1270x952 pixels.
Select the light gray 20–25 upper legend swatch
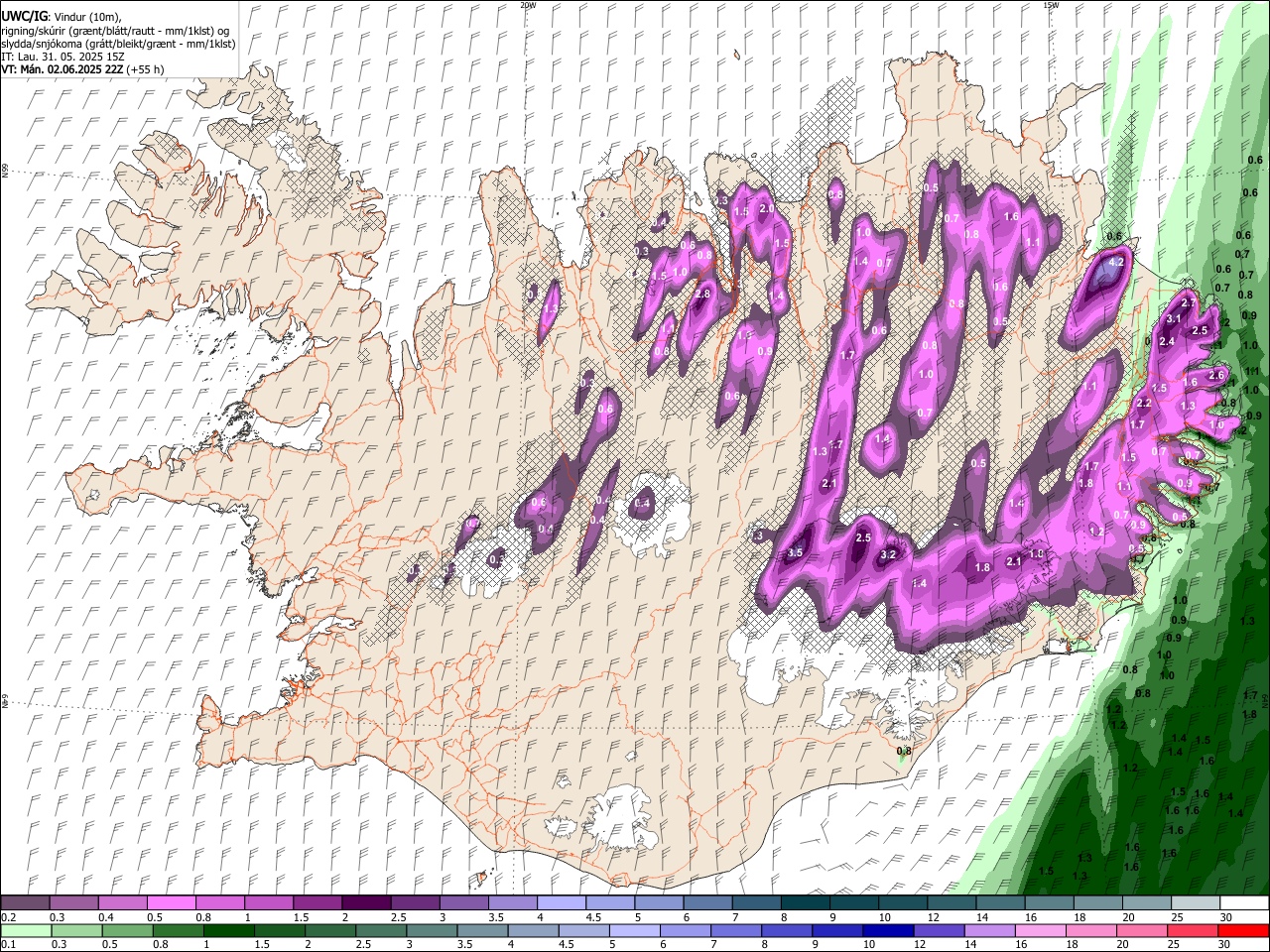tap(1147, 903)
